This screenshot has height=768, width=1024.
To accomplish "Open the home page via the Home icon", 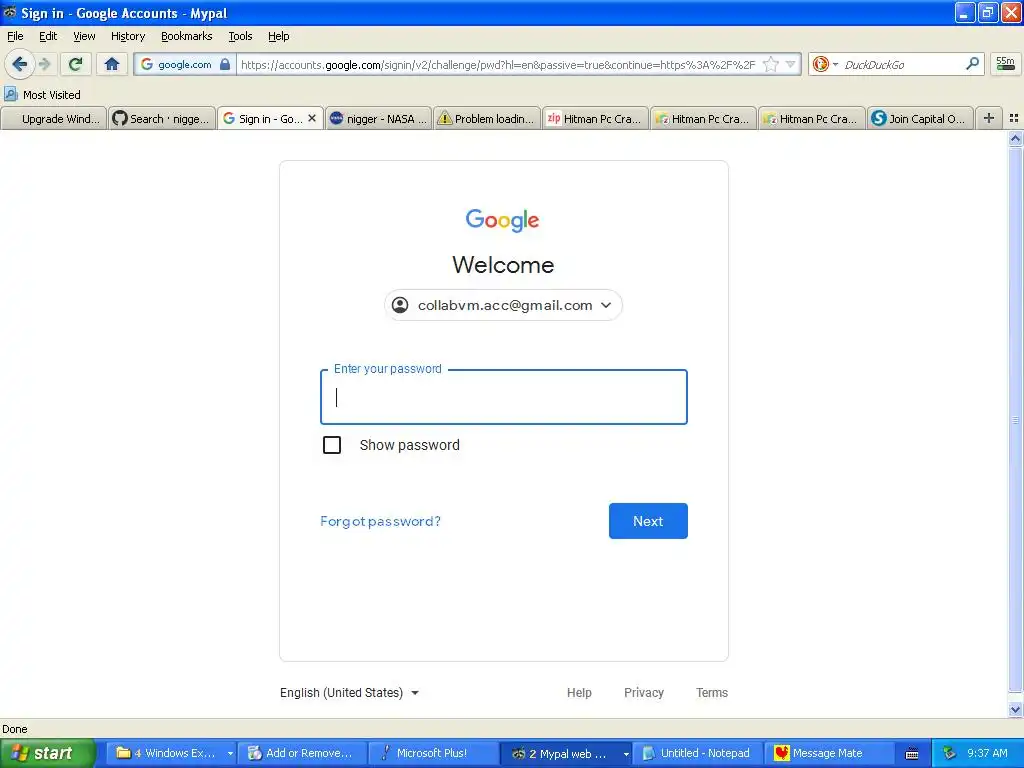I will tap(112, 64).
